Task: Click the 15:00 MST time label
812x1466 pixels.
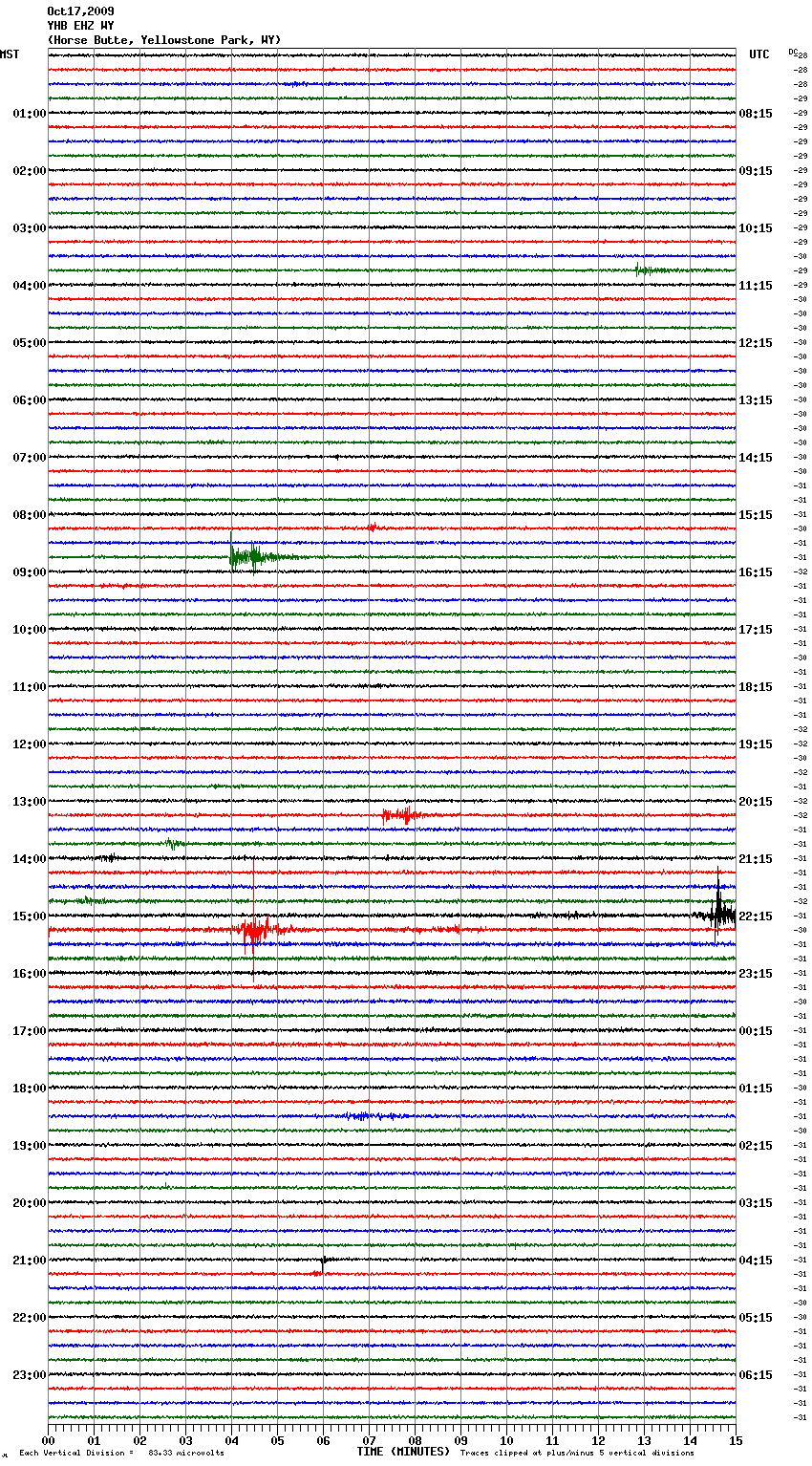Action: point(30,916)
